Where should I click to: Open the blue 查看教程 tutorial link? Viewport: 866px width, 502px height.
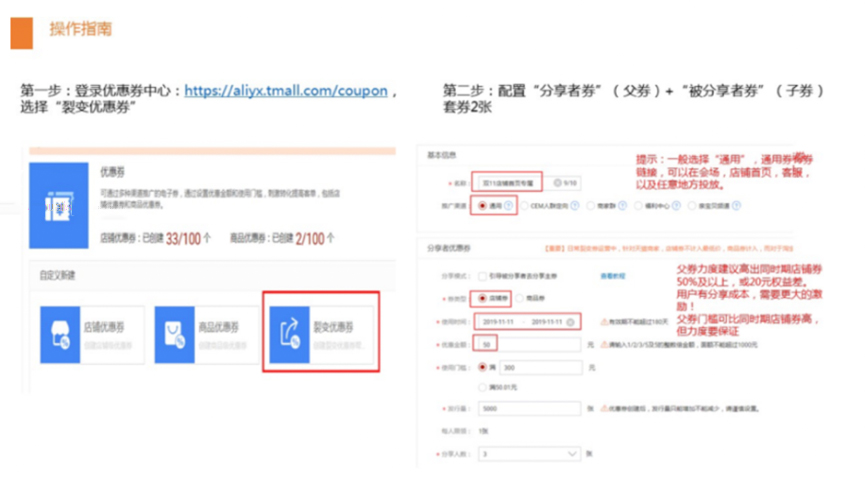pyautogui.click(x=612, y=276)
